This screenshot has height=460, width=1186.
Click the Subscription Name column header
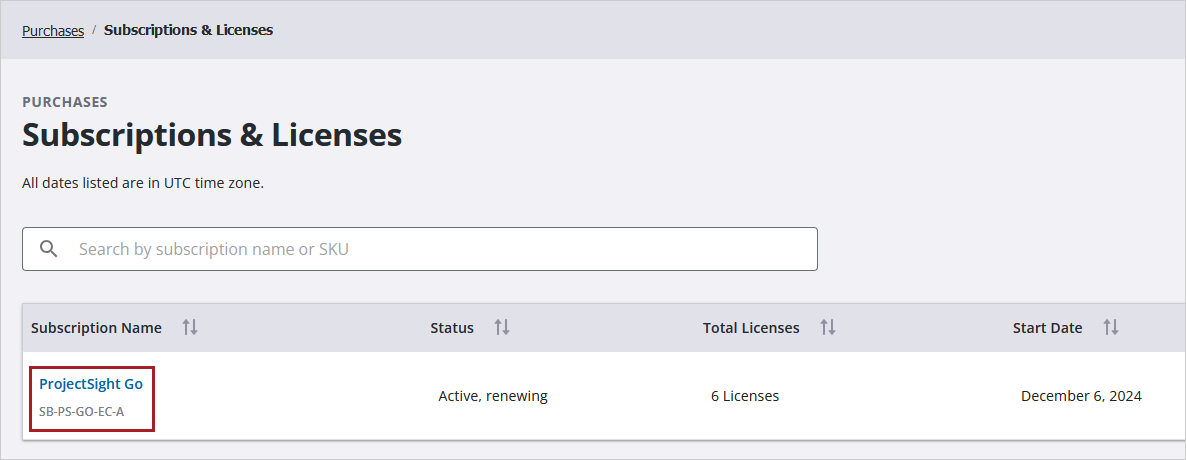coord(96,328)
